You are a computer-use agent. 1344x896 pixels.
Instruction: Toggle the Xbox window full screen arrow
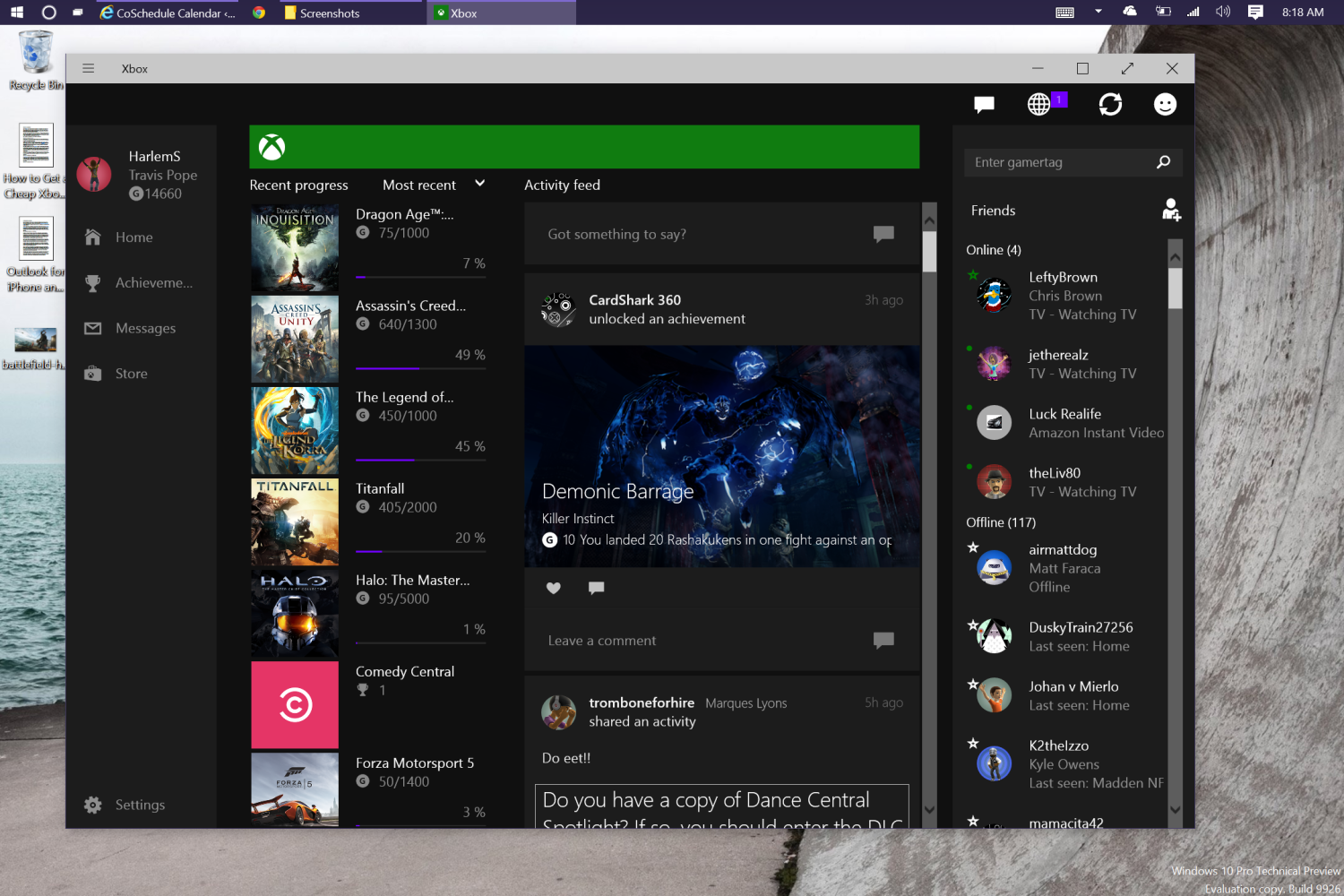tap(1127, 68)
